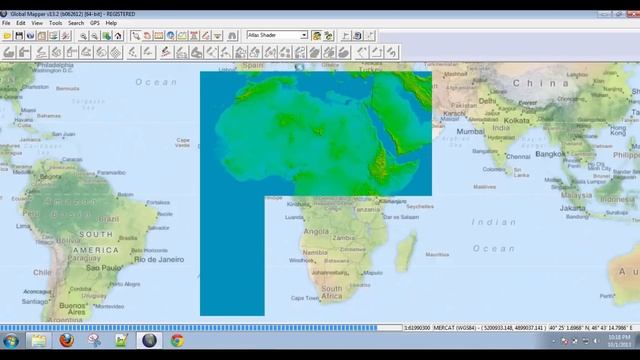Click the Zoom Out magnifier icon
The width and height of the screenshot is (640, 360).
[x=95, y=36]
